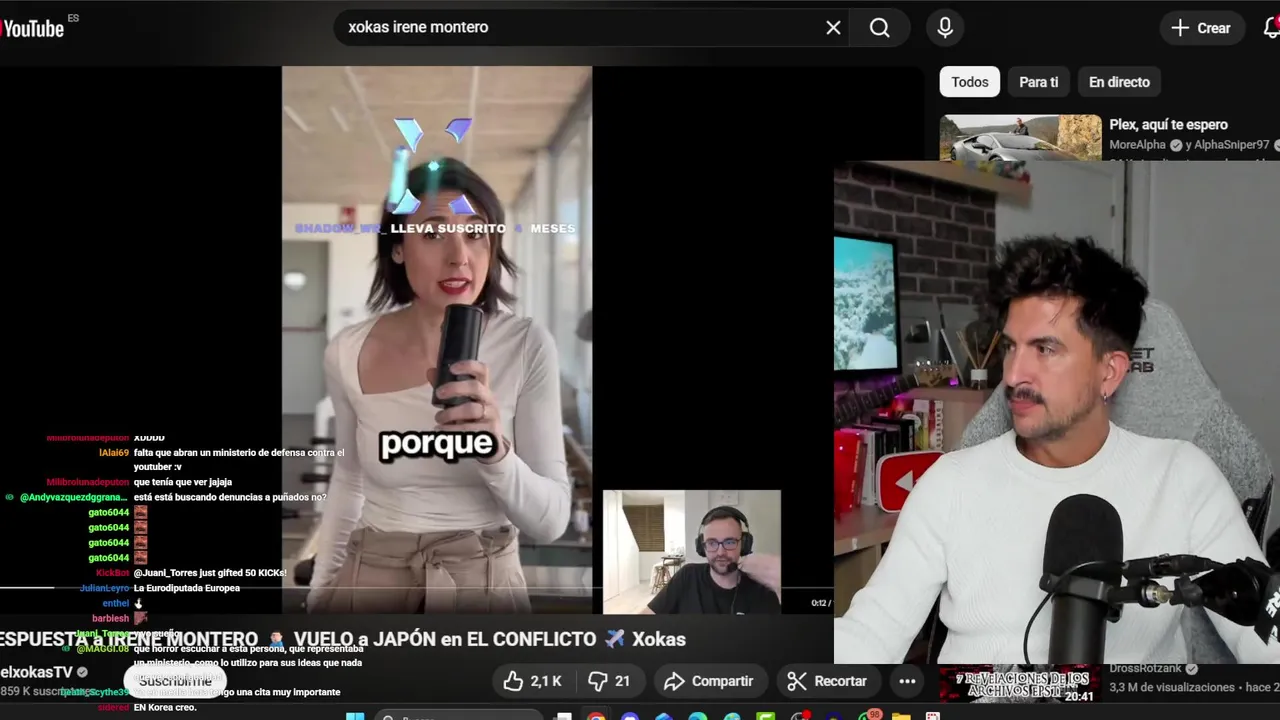Image resolution: width=1280 pixels, height=720 pixels.
Task: Click the Windows taskbar search box
Action: click(460, 716)
